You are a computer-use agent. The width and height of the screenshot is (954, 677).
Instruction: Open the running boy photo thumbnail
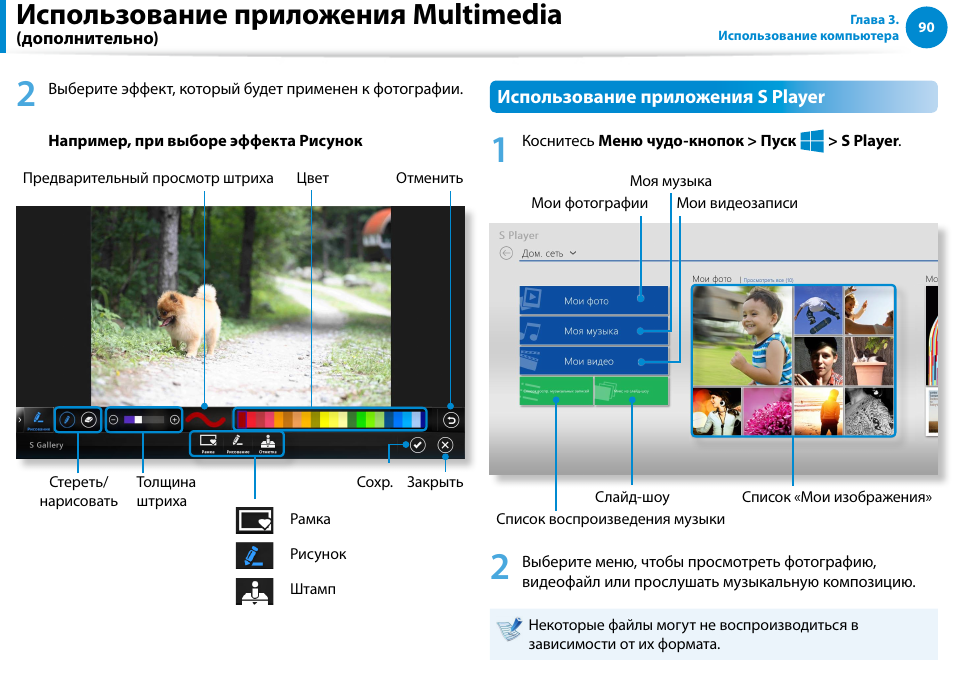pyautogui.click(x=742, y=336)
